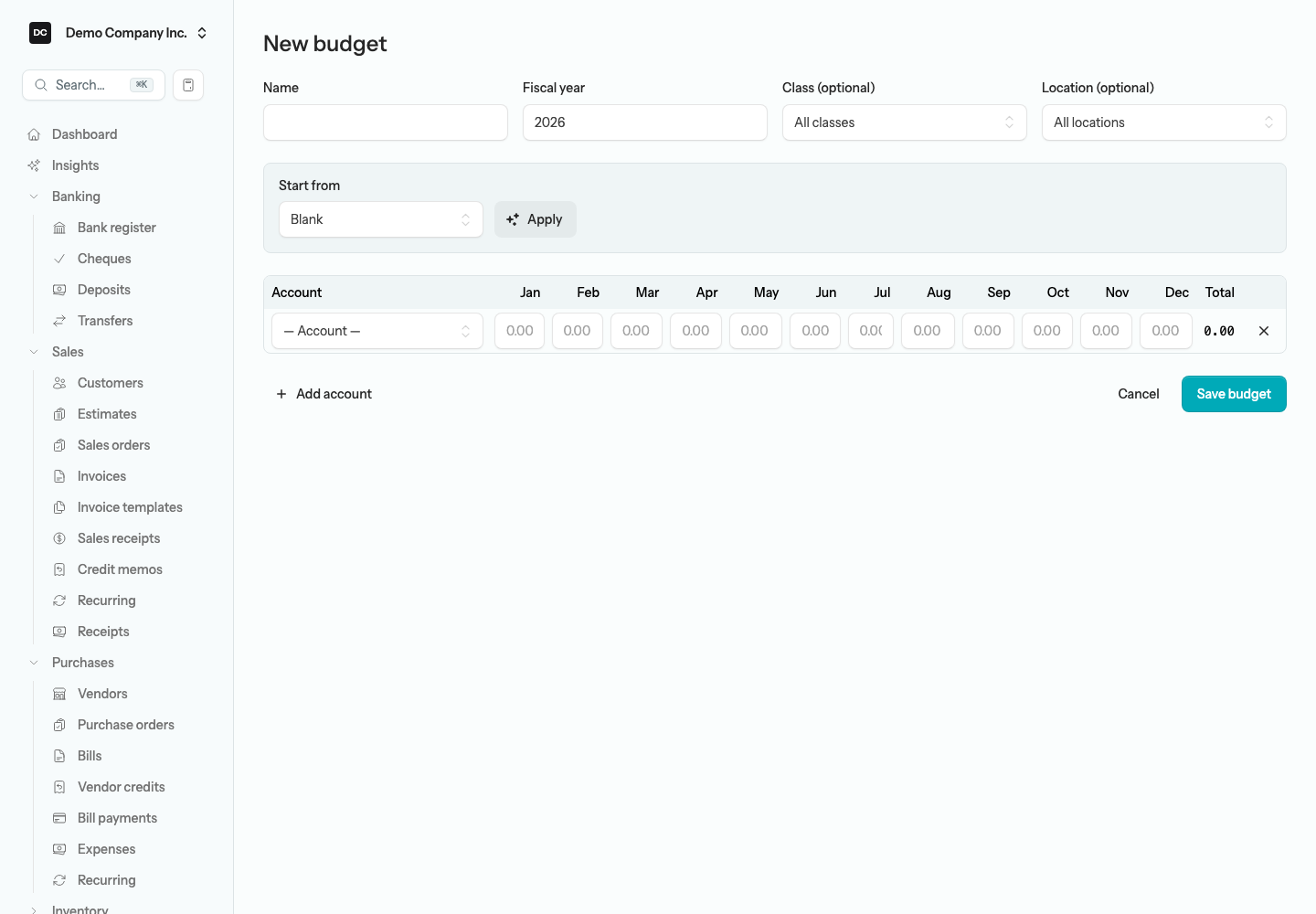Image resolution: width=1316 pixels, height=914 pixels.
Task: Click the Jun amount field
Action: (815, 331)
